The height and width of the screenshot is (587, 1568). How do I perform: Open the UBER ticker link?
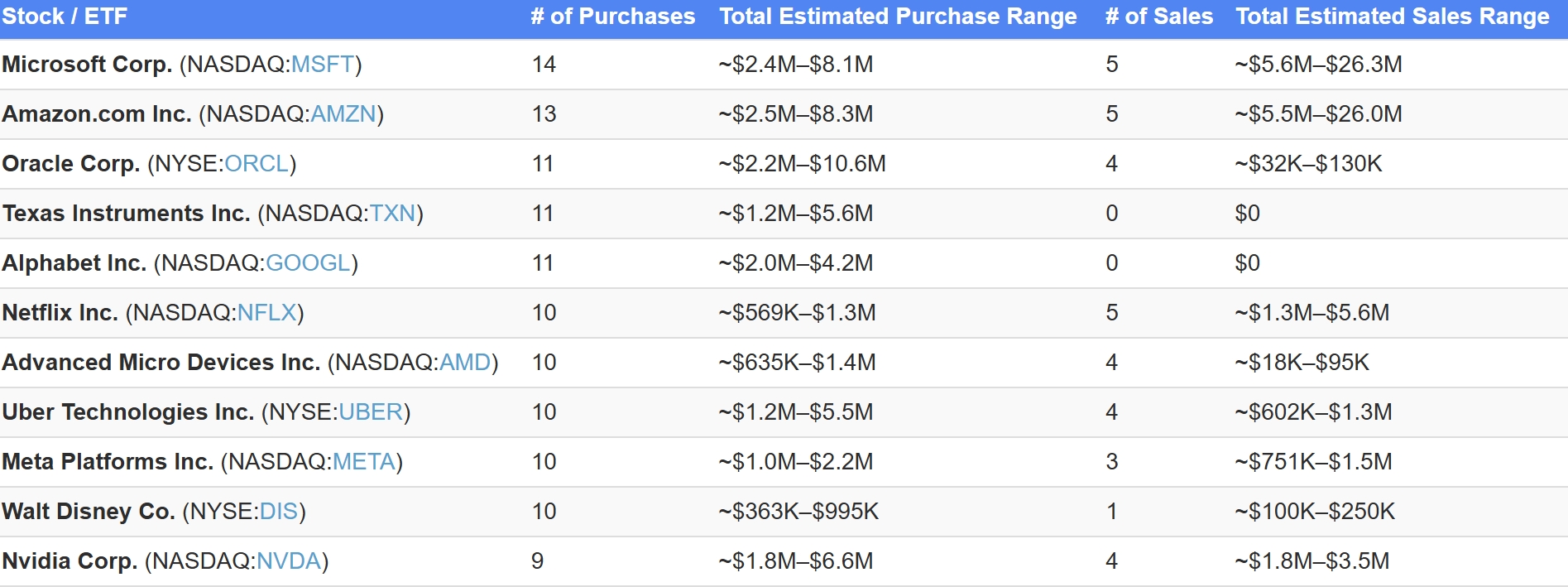(371, 412)
